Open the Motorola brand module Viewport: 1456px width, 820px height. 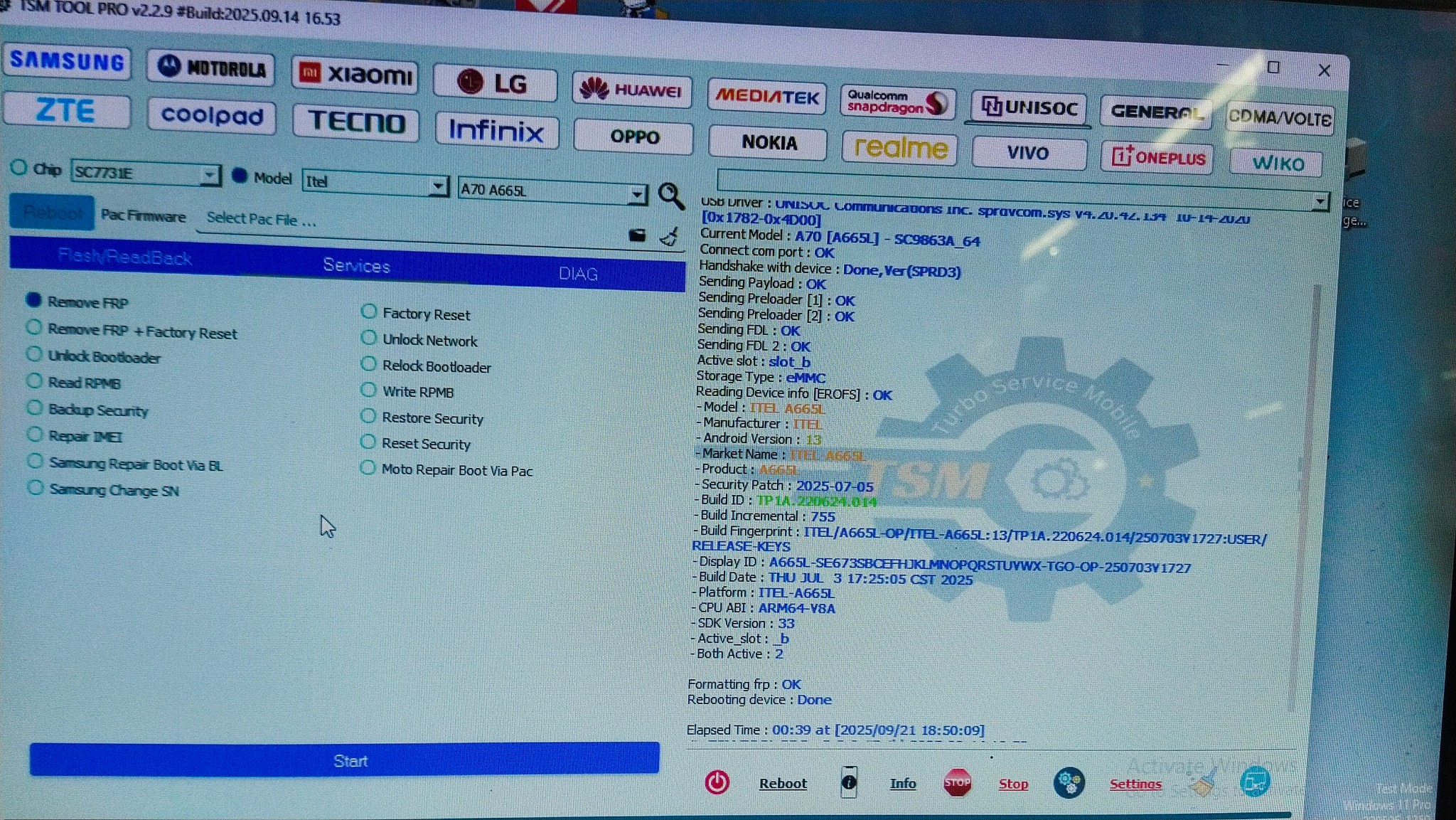[211, 68]
